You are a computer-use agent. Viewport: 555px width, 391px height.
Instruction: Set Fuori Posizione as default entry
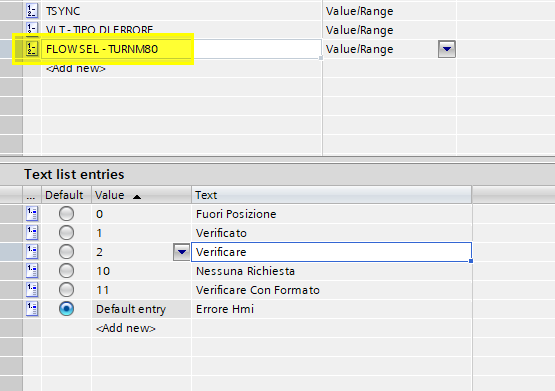click(67, 214)
